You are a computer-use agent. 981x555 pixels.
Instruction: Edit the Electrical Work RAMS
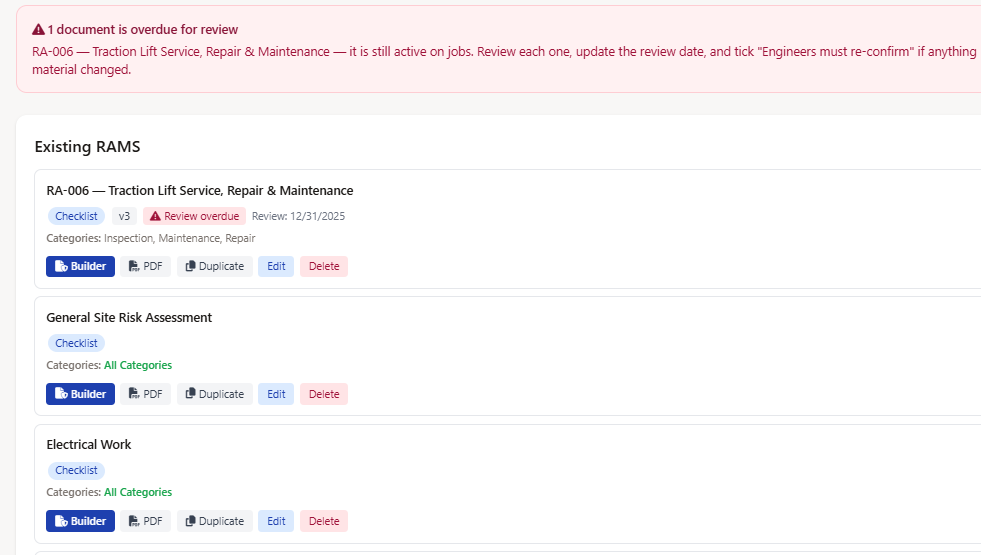(276, 521)
